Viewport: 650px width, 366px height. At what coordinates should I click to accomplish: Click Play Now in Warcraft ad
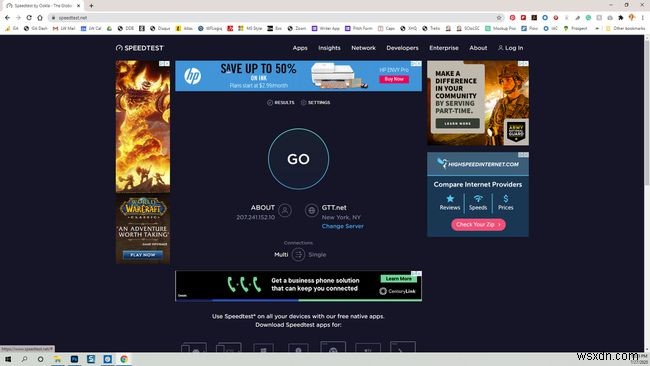point(143,255)
